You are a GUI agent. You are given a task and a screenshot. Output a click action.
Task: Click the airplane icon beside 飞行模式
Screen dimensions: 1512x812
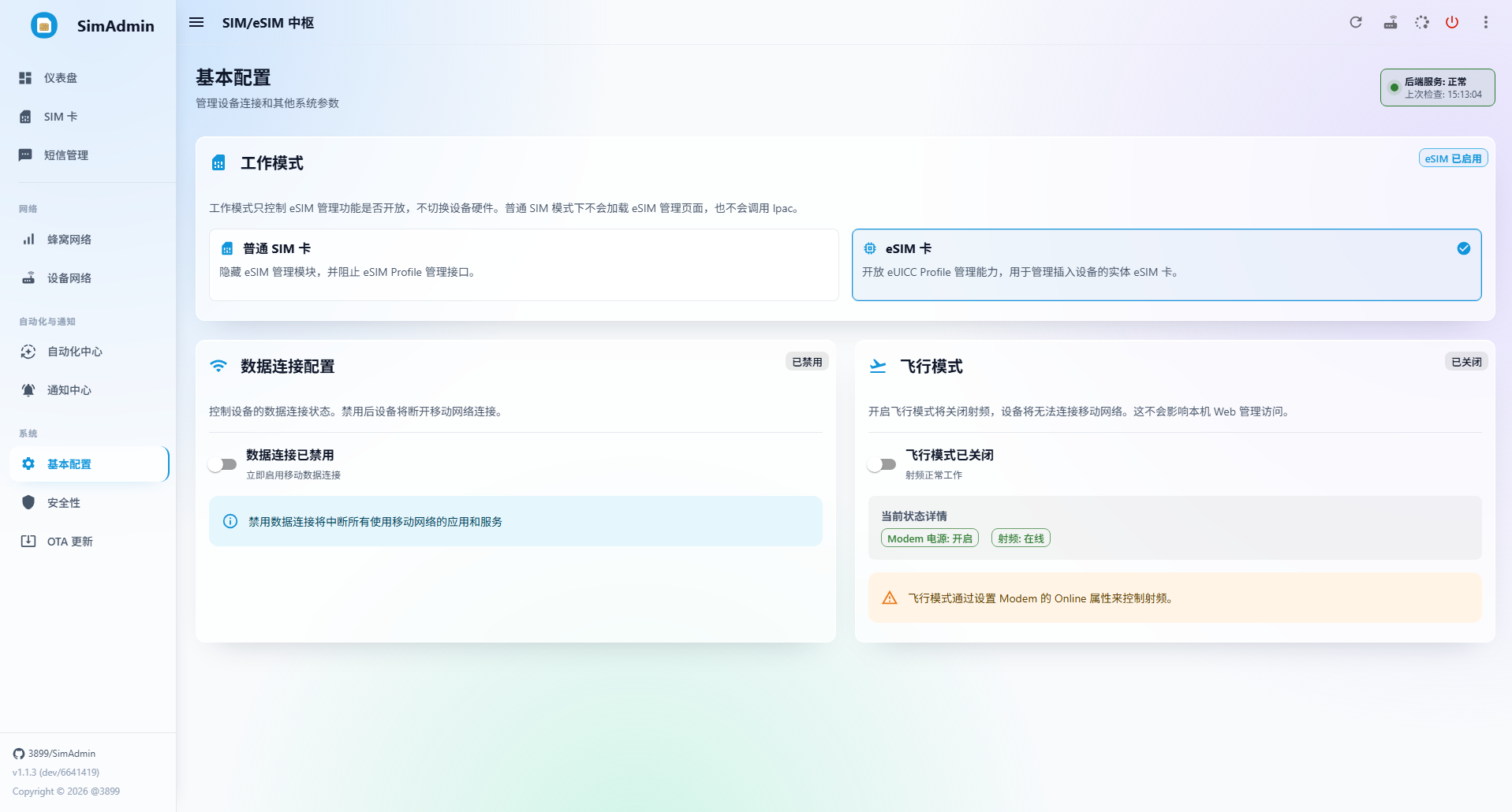tap(878, 367)
